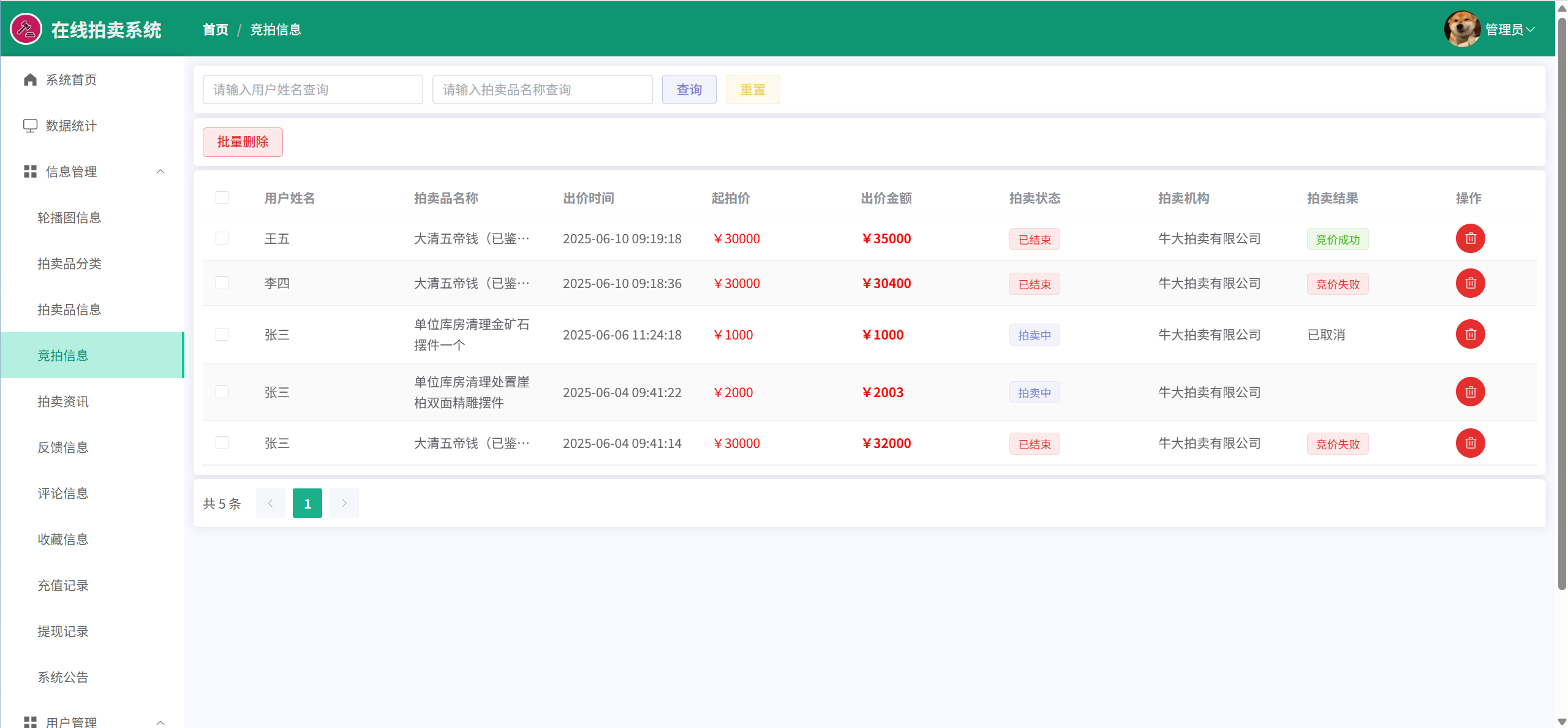Click the 查询 search button
Viewport: 1568px width, 728px height.
688,89
